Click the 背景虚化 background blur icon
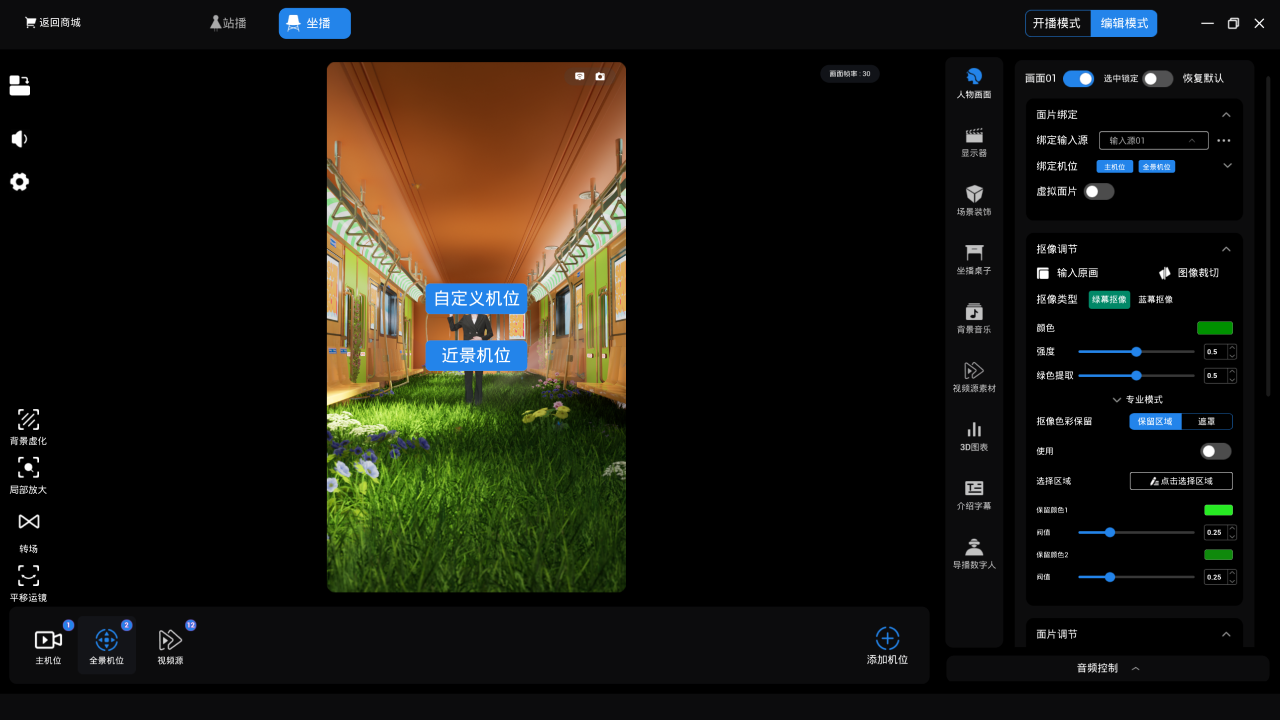 [x=28, y=420]
